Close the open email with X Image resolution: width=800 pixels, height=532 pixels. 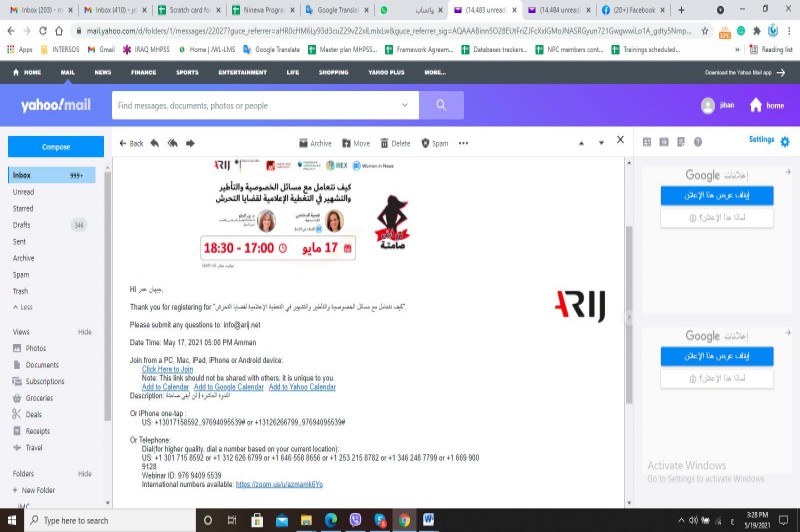click(x=620, y=141)
